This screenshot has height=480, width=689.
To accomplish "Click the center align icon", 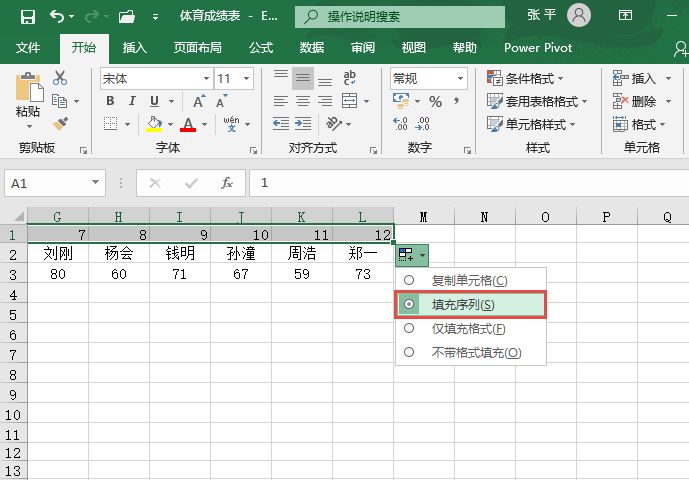I will [302, 101].
